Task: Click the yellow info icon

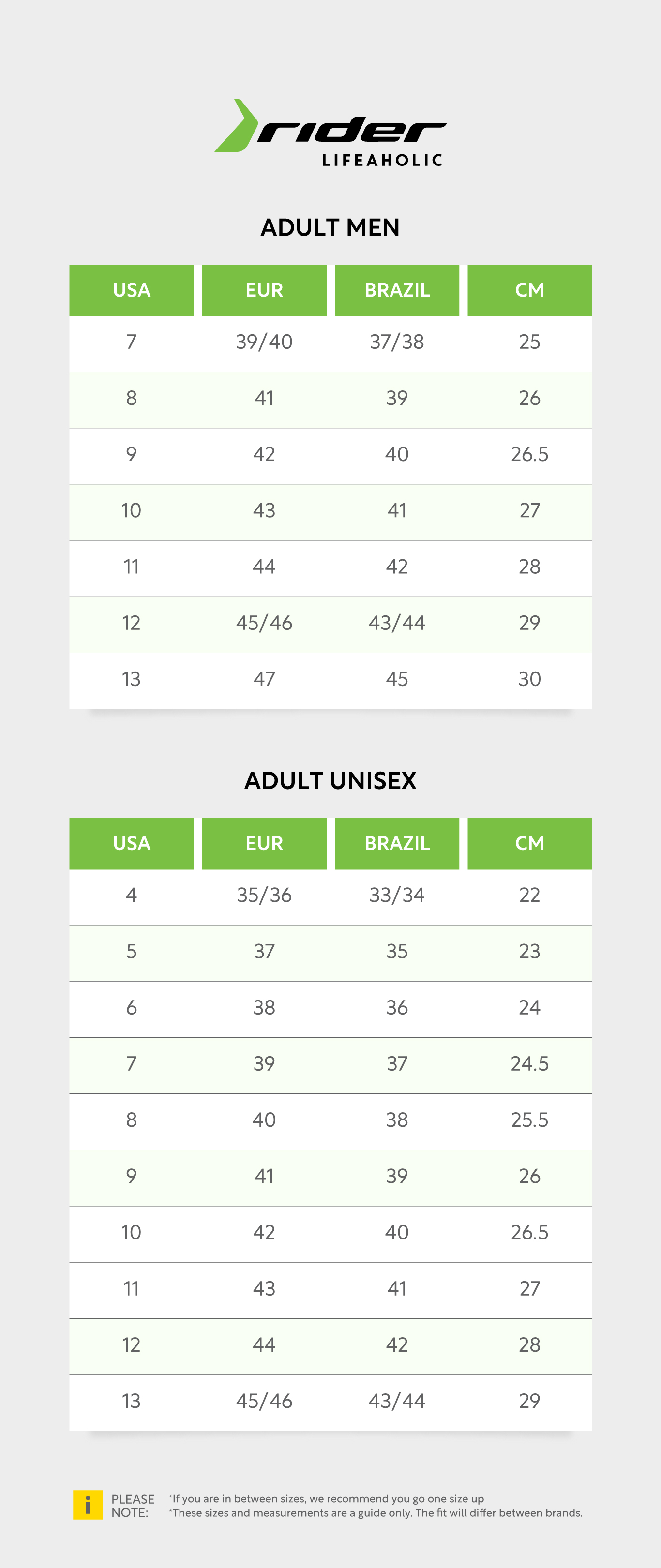Action: coord(88,1505)
